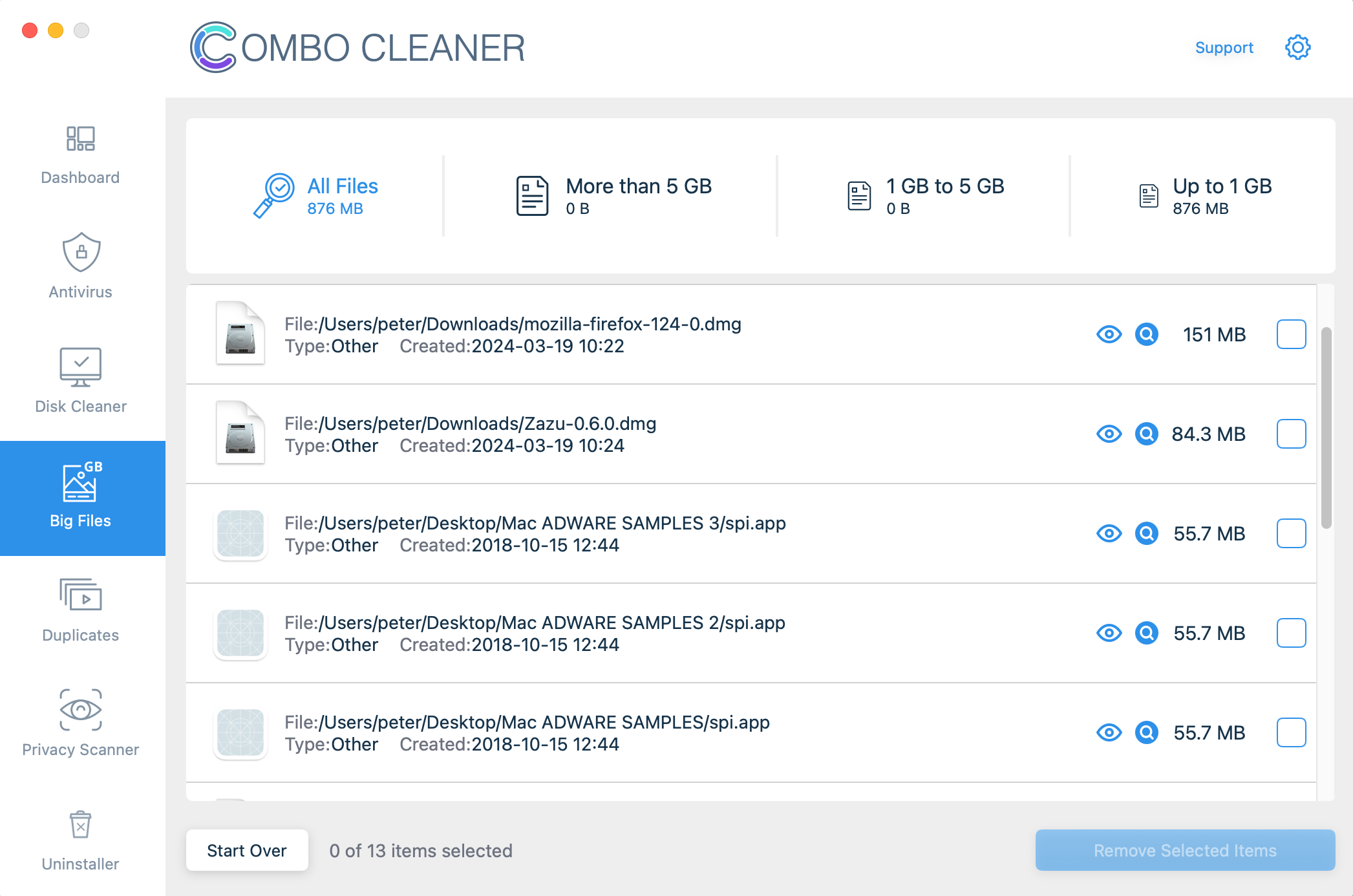The height and width of the screenshot is (896, 1353).
Task: Navigate to Uninstaller section
Action: [80, 840]
